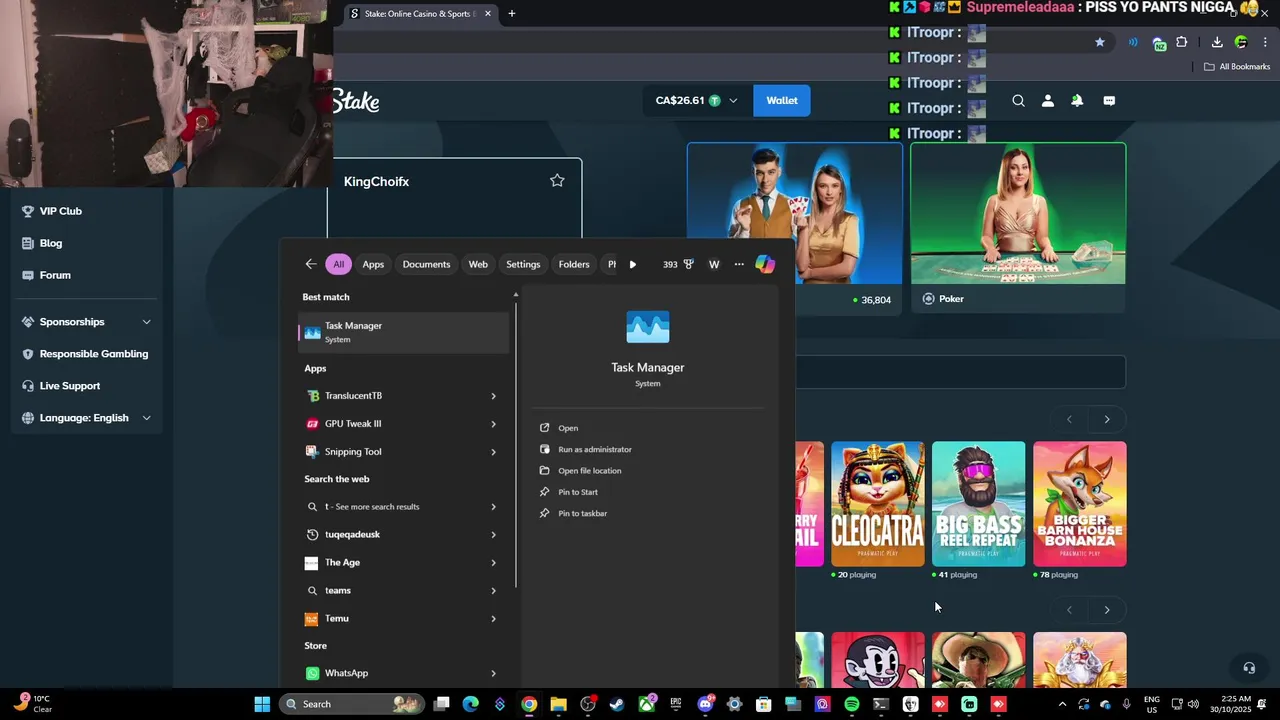Open Windows Start button

pyautogui.click(x=262, y=704)
